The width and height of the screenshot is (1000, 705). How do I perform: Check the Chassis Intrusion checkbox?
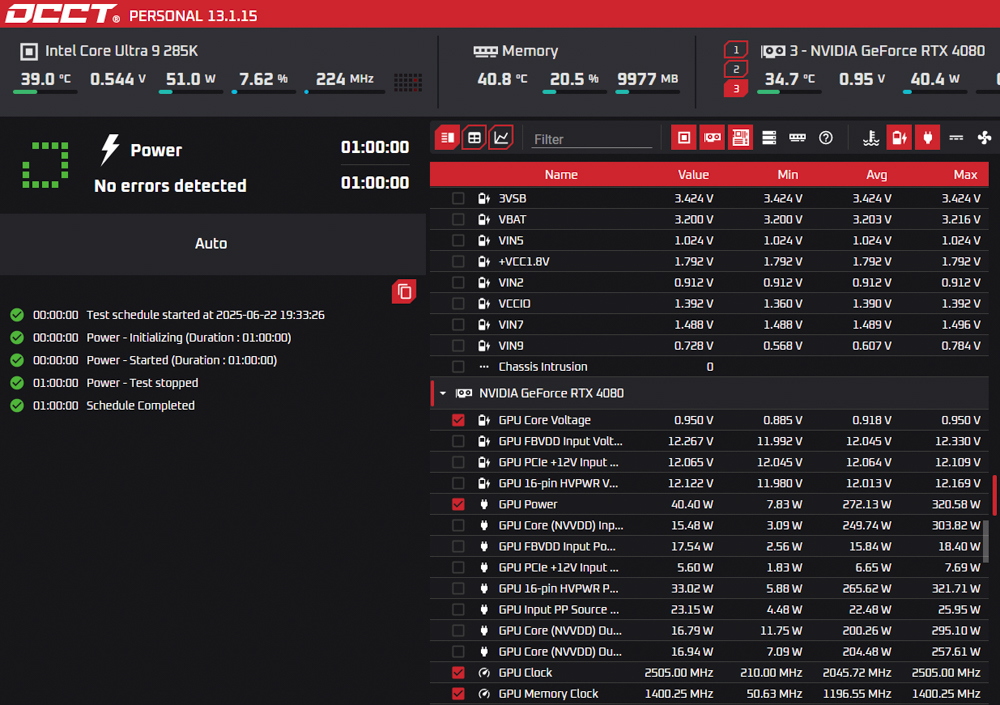click(x=458, y=367)
